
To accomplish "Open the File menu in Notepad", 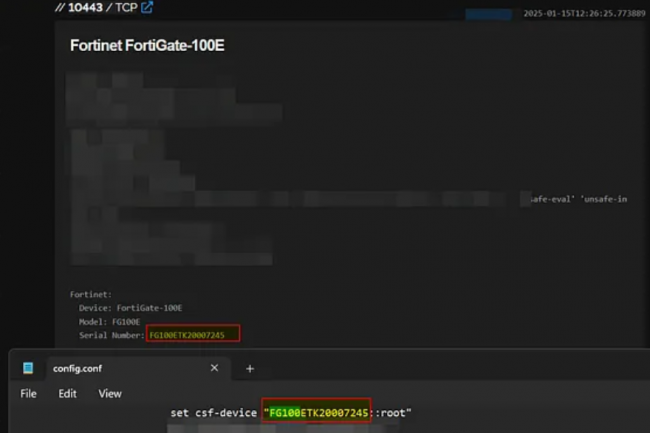I will click(x=28, y=394).
